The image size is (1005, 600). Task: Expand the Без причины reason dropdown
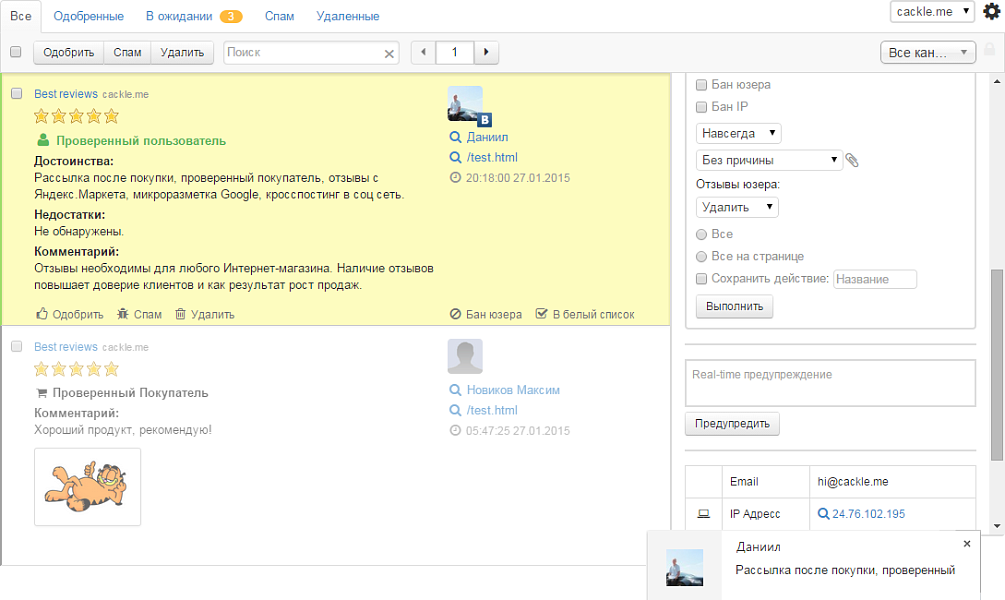(x=769, y=160)
